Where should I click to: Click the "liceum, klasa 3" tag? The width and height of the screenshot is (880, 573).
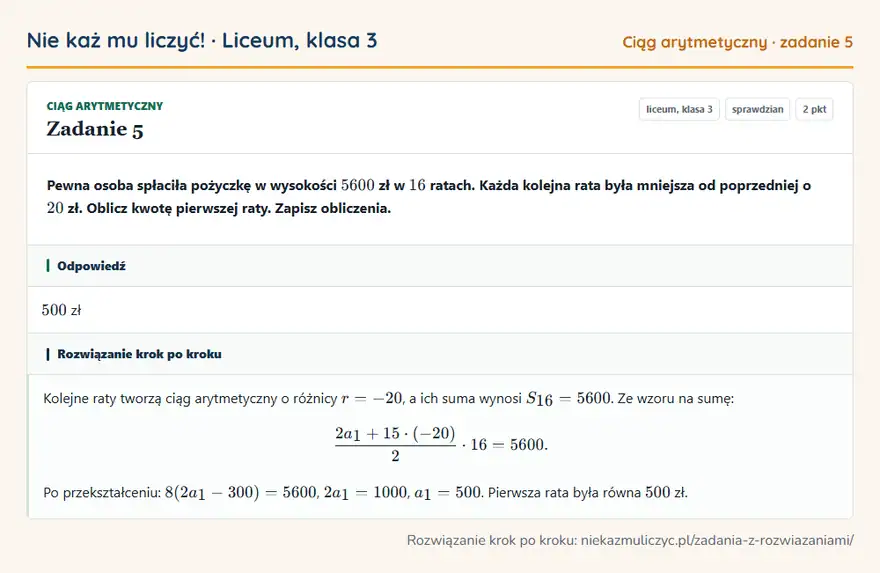click(679, 109)
